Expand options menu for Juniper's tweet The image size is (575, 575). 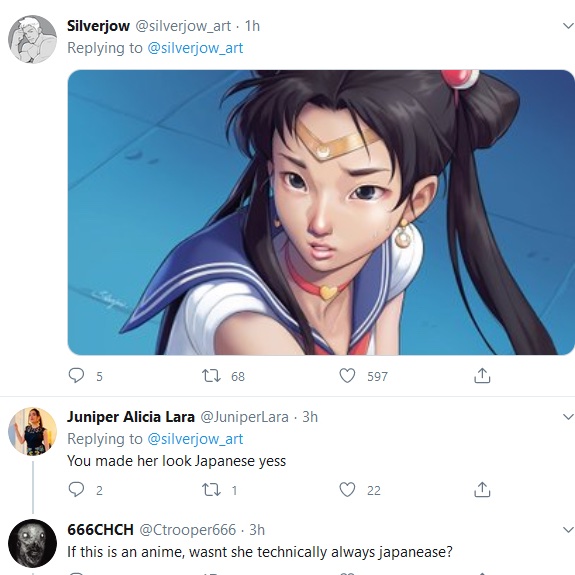click(x=568, y=417)
